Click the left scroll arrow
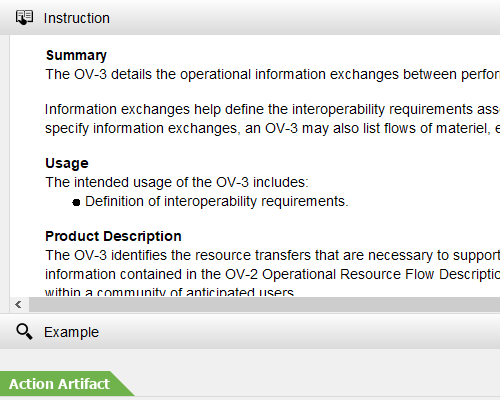Image resolution: width=500 pixels, height=400 pixels. (x=18, y=304)
